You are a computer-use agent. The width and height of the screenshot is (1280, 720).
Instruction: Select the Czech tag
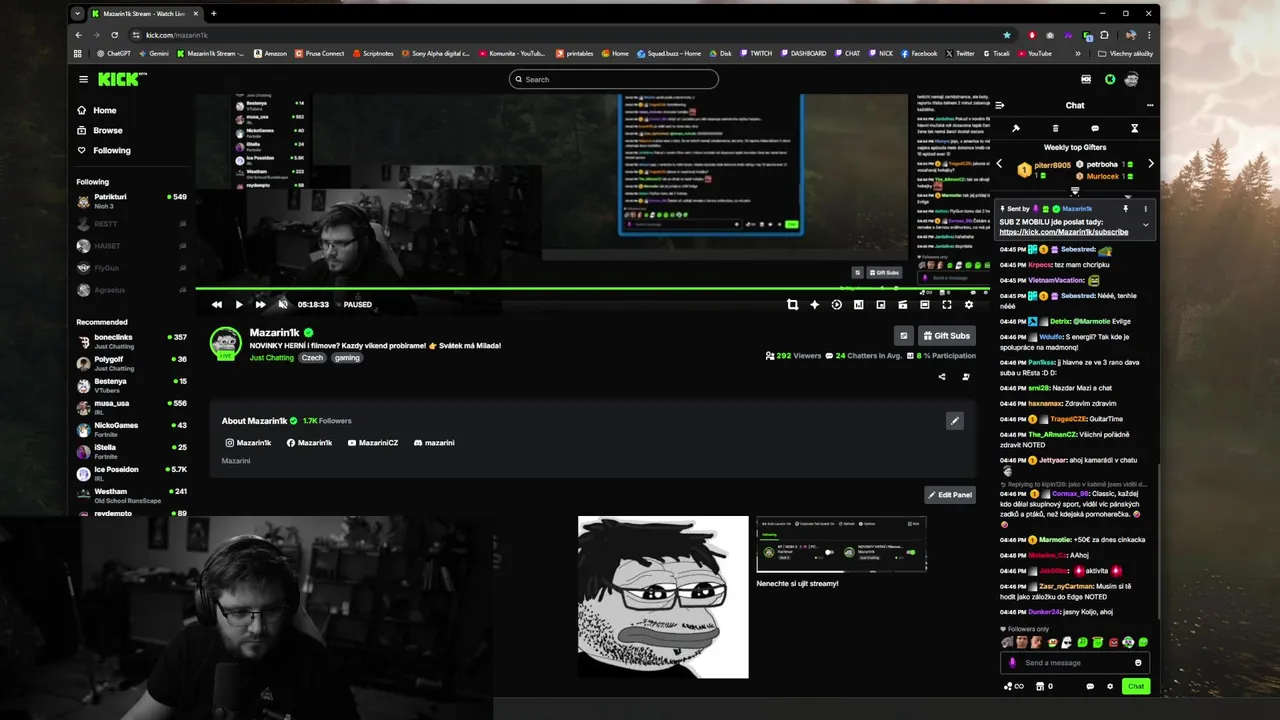click(313, 358)
